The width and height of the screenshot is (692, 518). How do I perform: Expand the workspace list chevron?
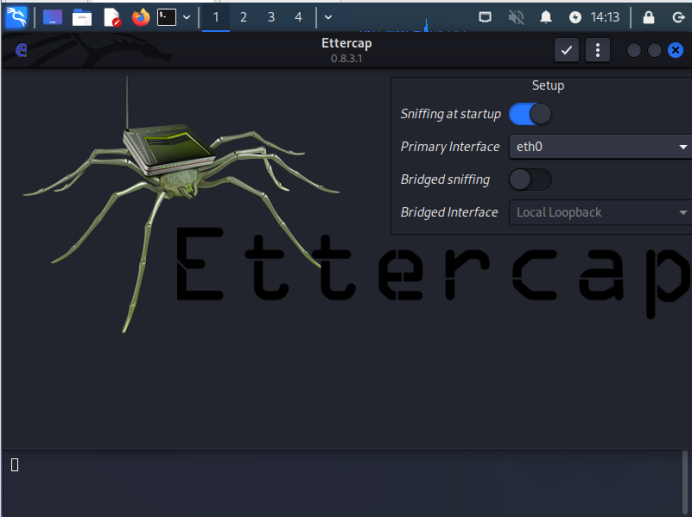tap(328, 18)
